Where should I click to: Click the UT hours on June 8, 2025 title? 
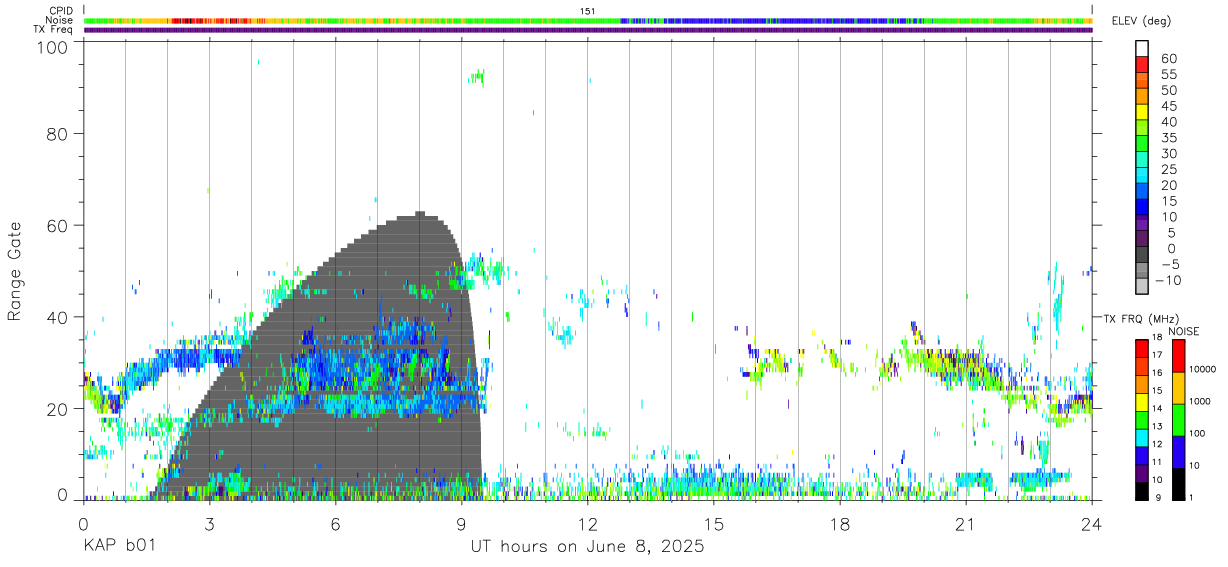pyautogui.click(x=587, y=547)
